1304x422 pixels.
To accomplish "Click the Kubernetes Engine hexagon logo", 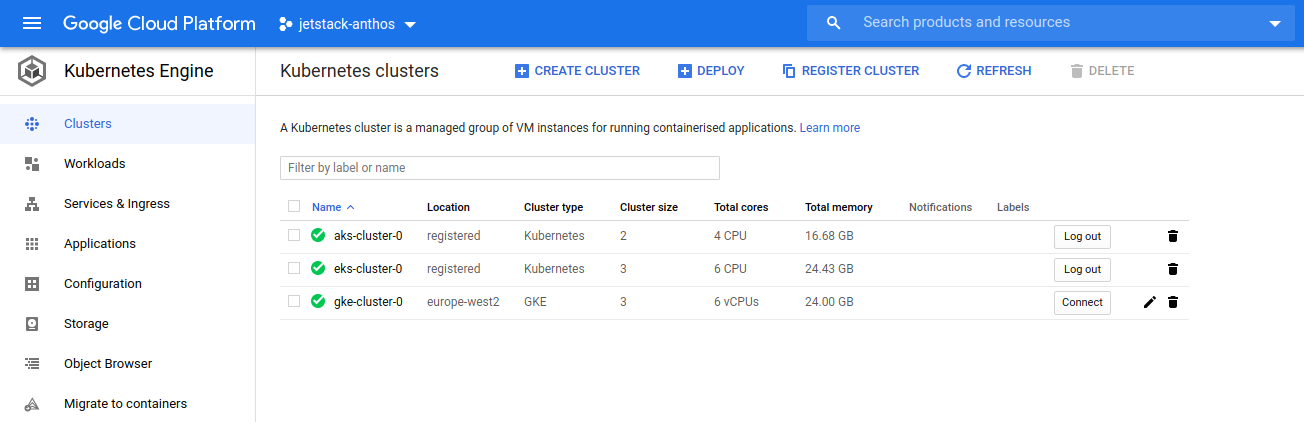I will [32, 71].
